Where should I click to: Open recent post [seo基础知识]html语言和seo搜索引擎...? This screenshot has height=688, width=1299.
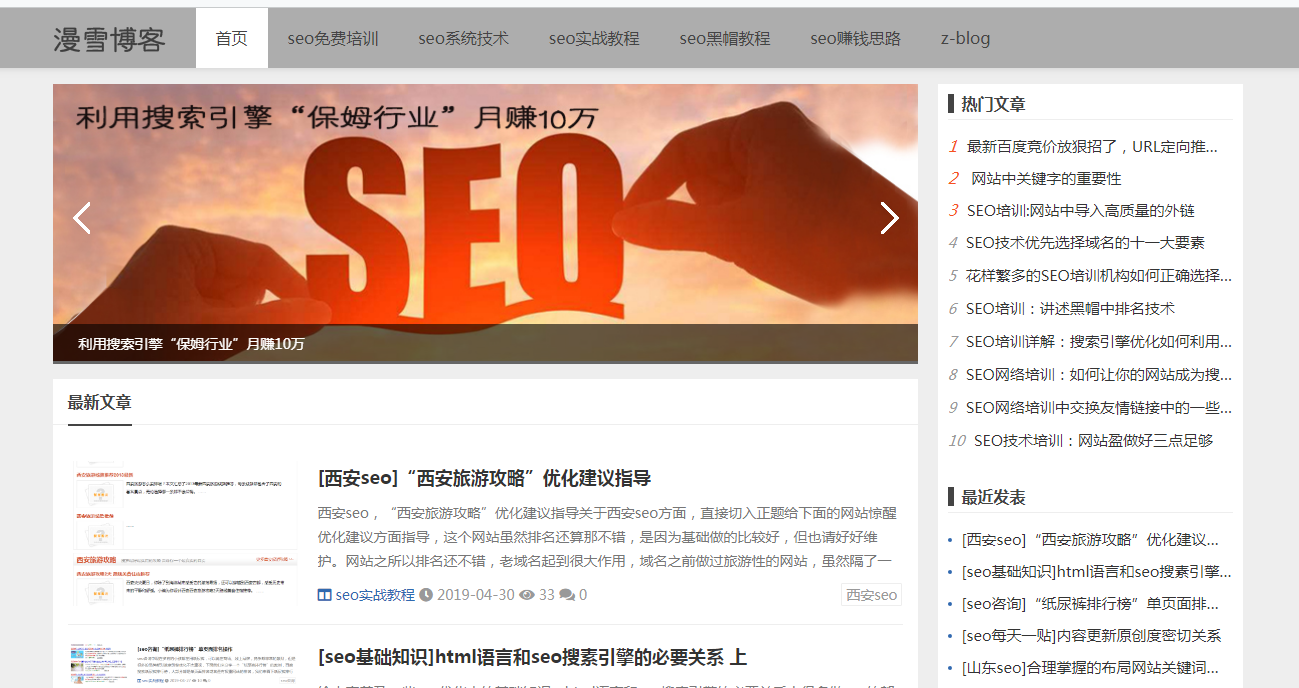pyautogui.click(x=1097, y=572)
